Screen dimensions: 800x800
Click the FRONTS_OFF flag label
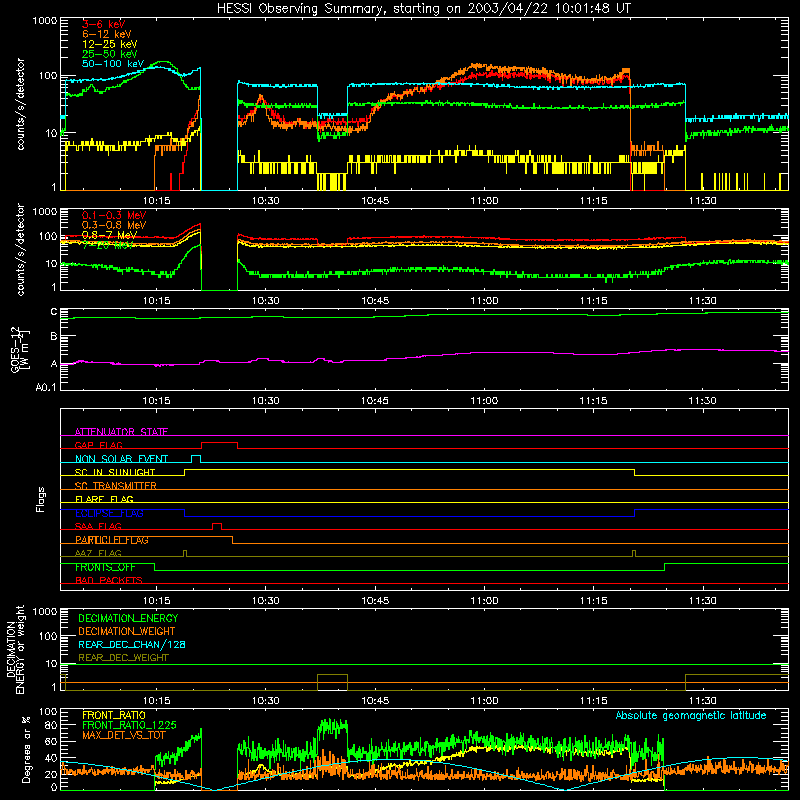[105, 567]
